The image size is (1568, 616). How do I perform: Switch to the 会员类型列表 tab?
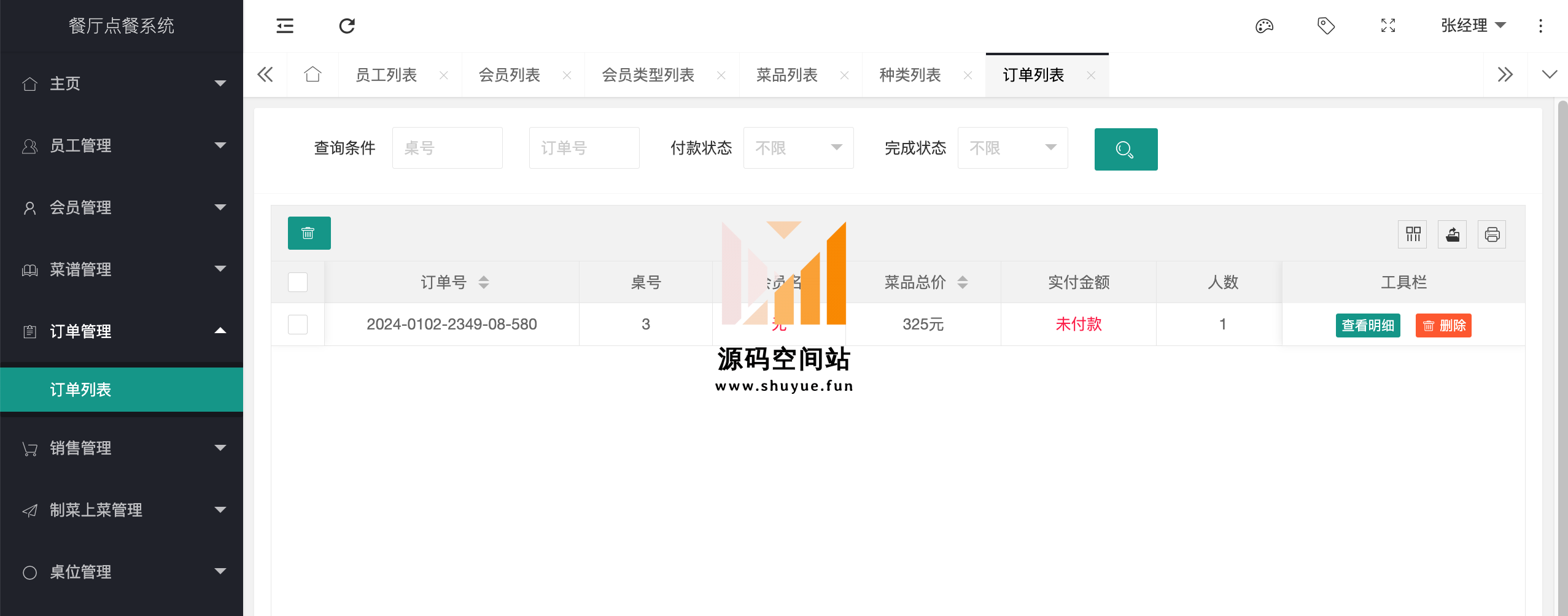click(x=648, y=75)
